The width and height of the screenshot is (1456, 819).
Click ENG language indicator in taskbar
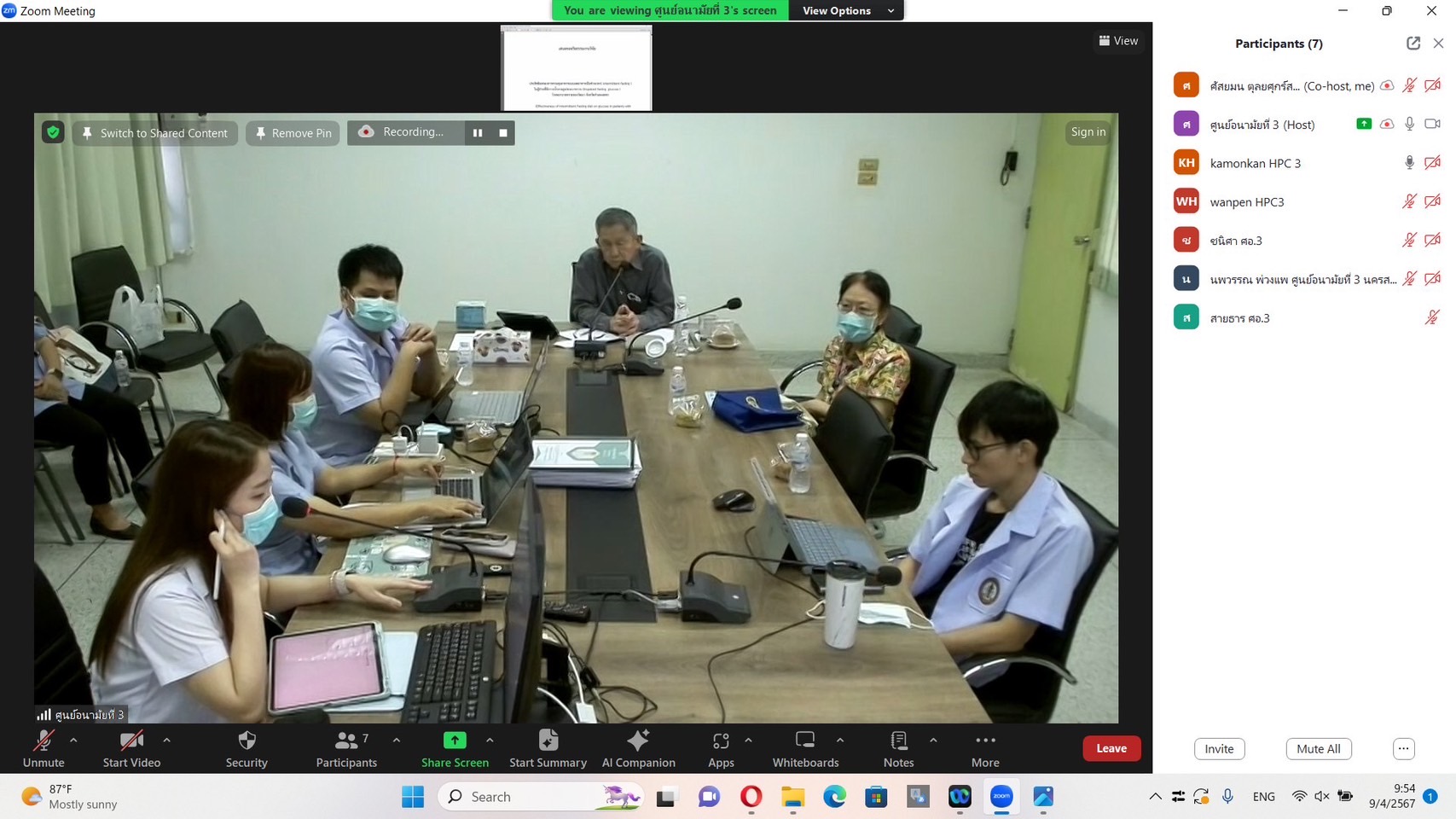[x=1264, y=797]
